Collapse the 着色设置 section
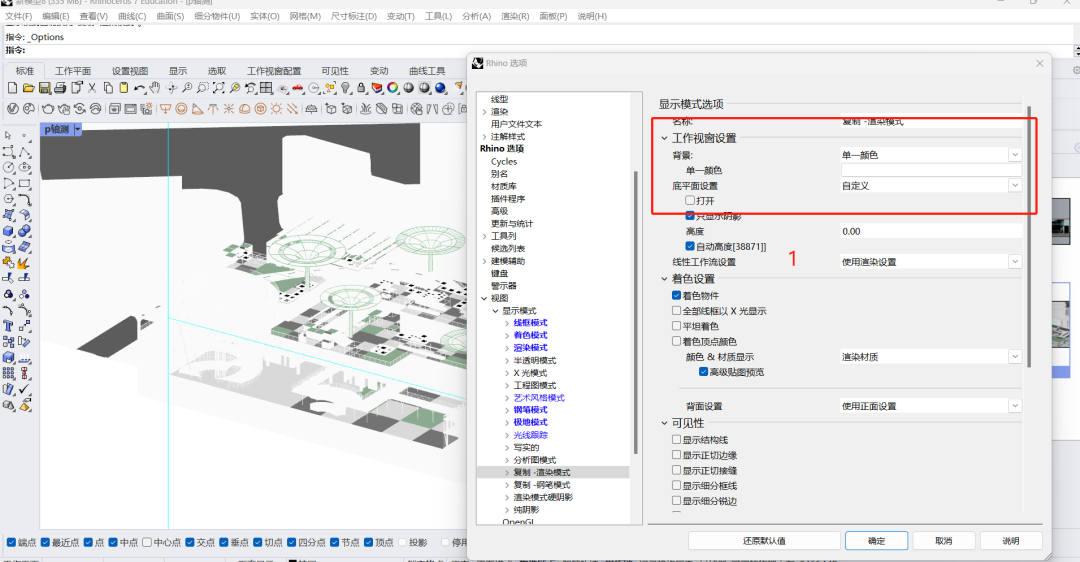This screenshot has width=1080, height=562. coord(665,279)
